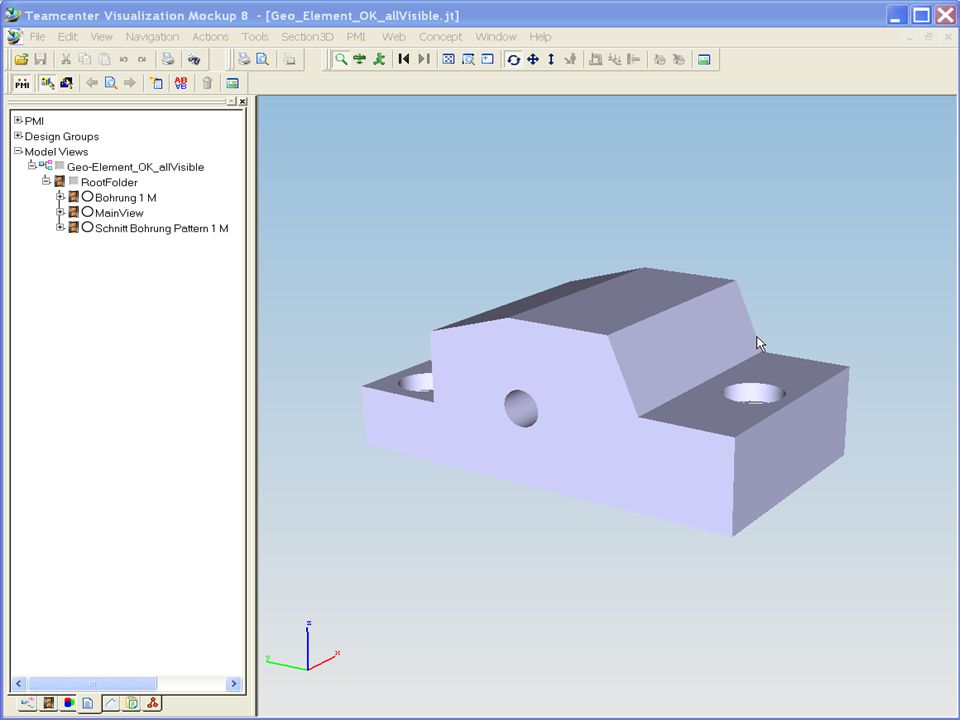Click the front hole on the 3D model
This screenshot has height=720, width=960.
[521, 408]
